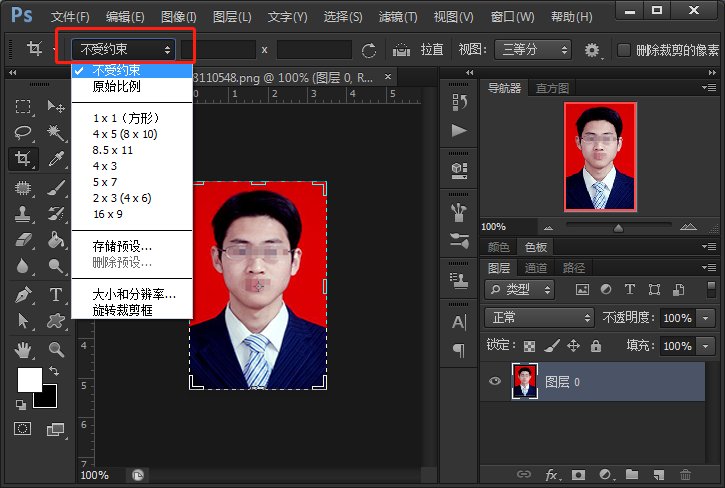Toggle lock all

[596, 346]
